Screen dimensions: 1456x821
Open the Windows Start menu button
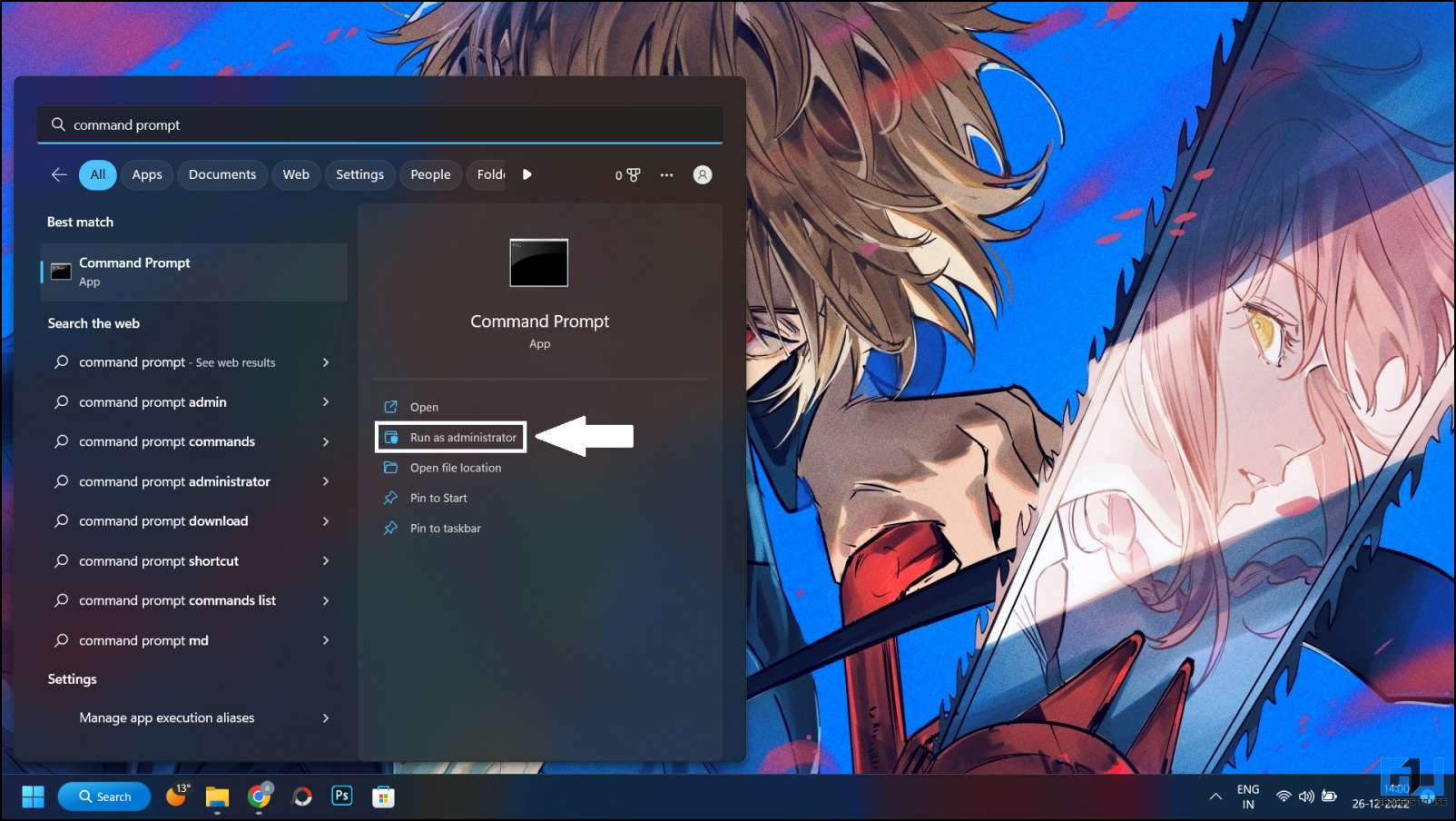[x=33, y=796]
